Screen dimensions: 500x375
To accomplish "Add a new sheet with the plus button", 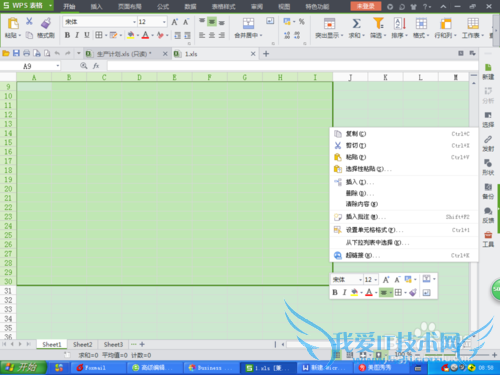I will point(142,344).
